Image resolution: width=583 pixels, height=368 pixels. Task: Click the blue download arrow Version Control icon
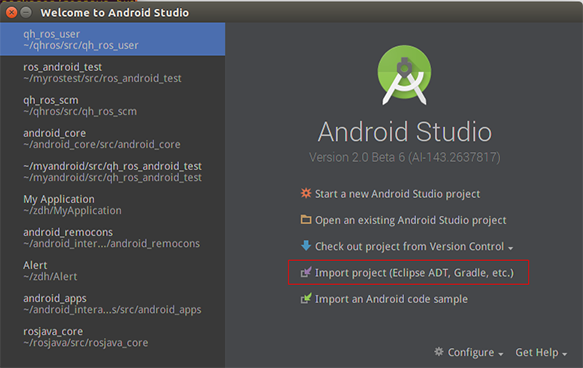(306, 245)
